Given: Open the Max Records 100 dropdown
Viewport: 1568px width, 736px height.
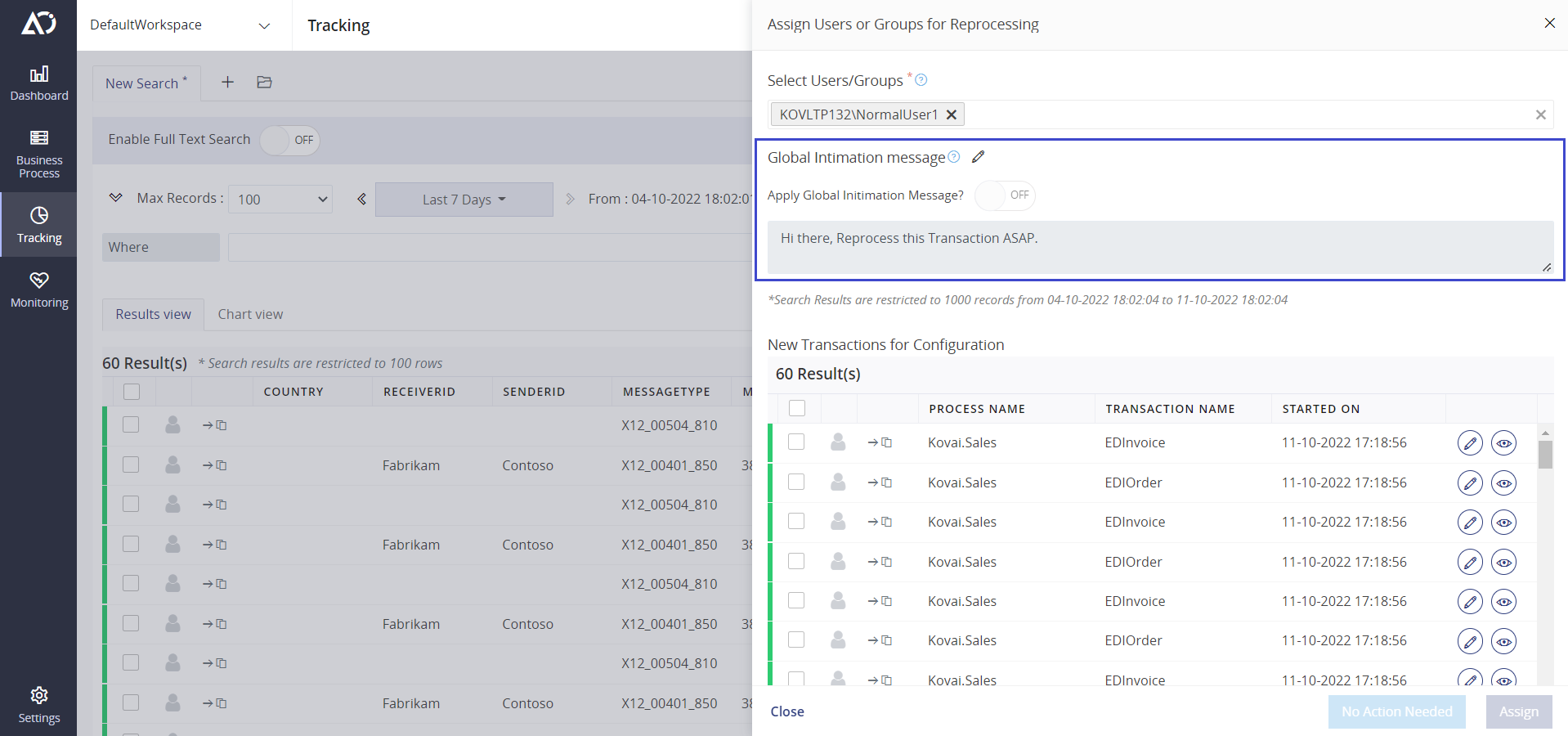Looking at the screenshot, I should [280, 199].
